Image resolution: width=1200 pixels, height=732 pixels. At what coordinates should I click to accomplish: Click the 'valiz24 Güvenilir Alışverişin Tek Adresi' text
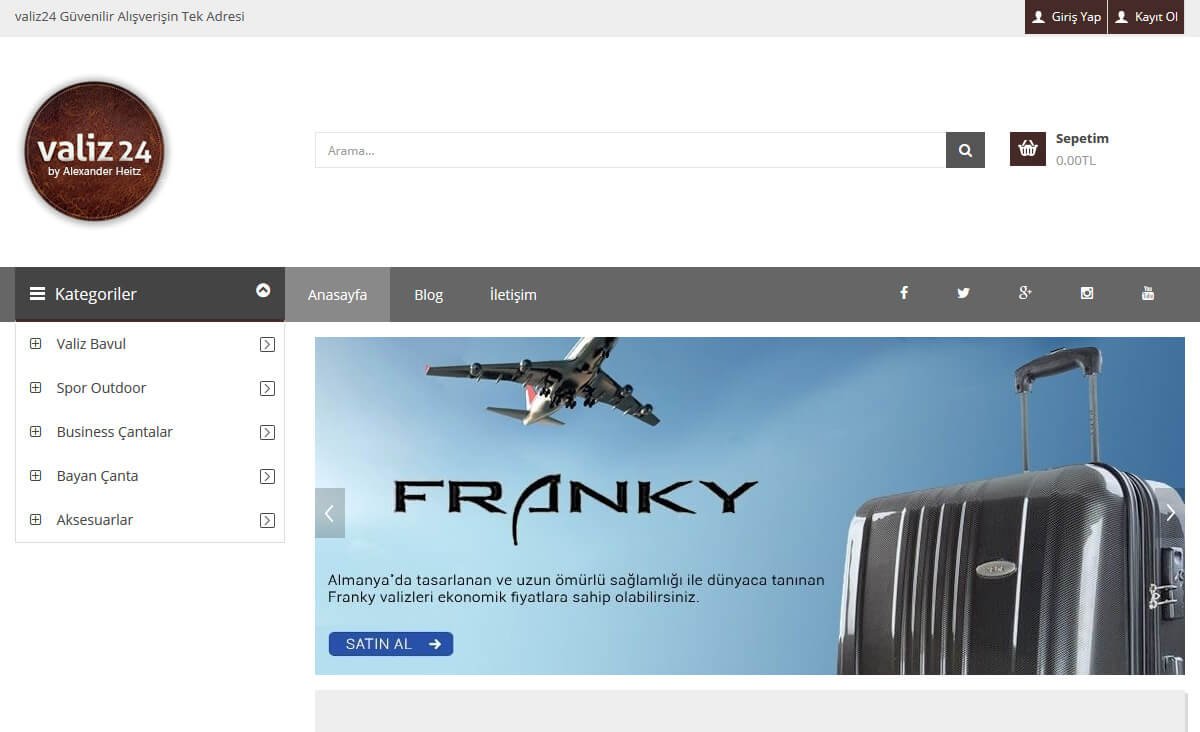click(x=130, y=16)
